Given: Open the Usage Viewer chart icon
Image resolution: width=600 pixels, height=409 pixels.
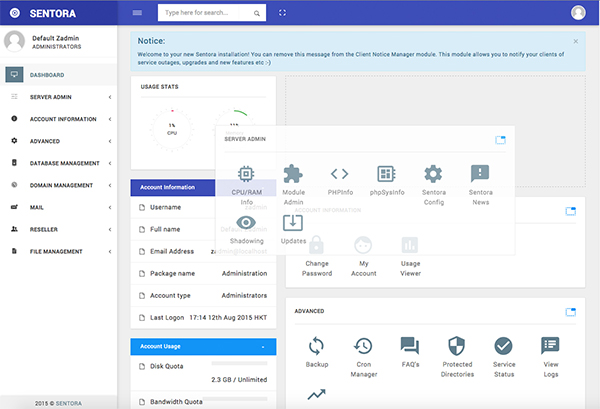Looking at the screenshot, I should [410, 245].
